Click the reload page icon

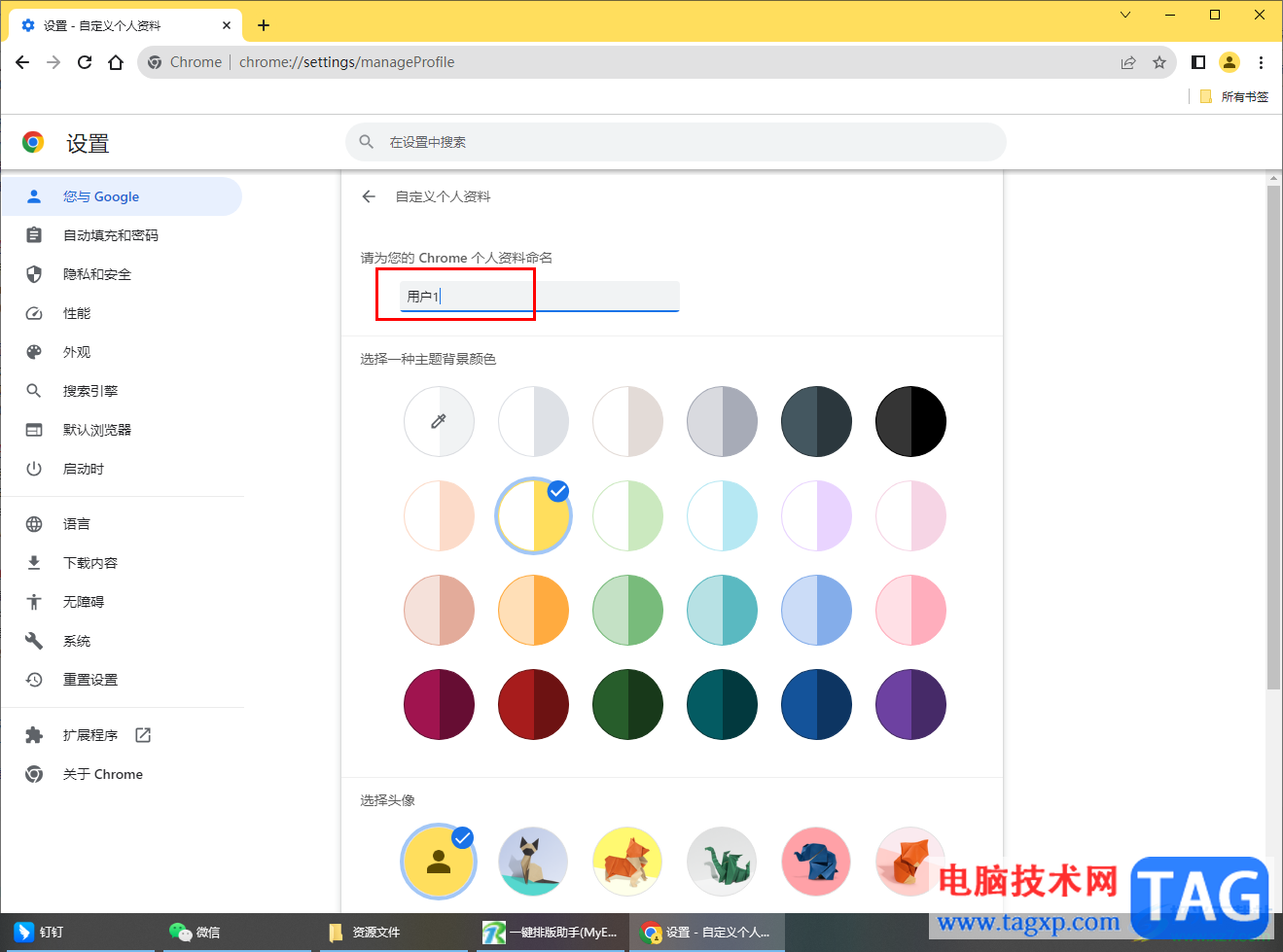tap(84, 61)
